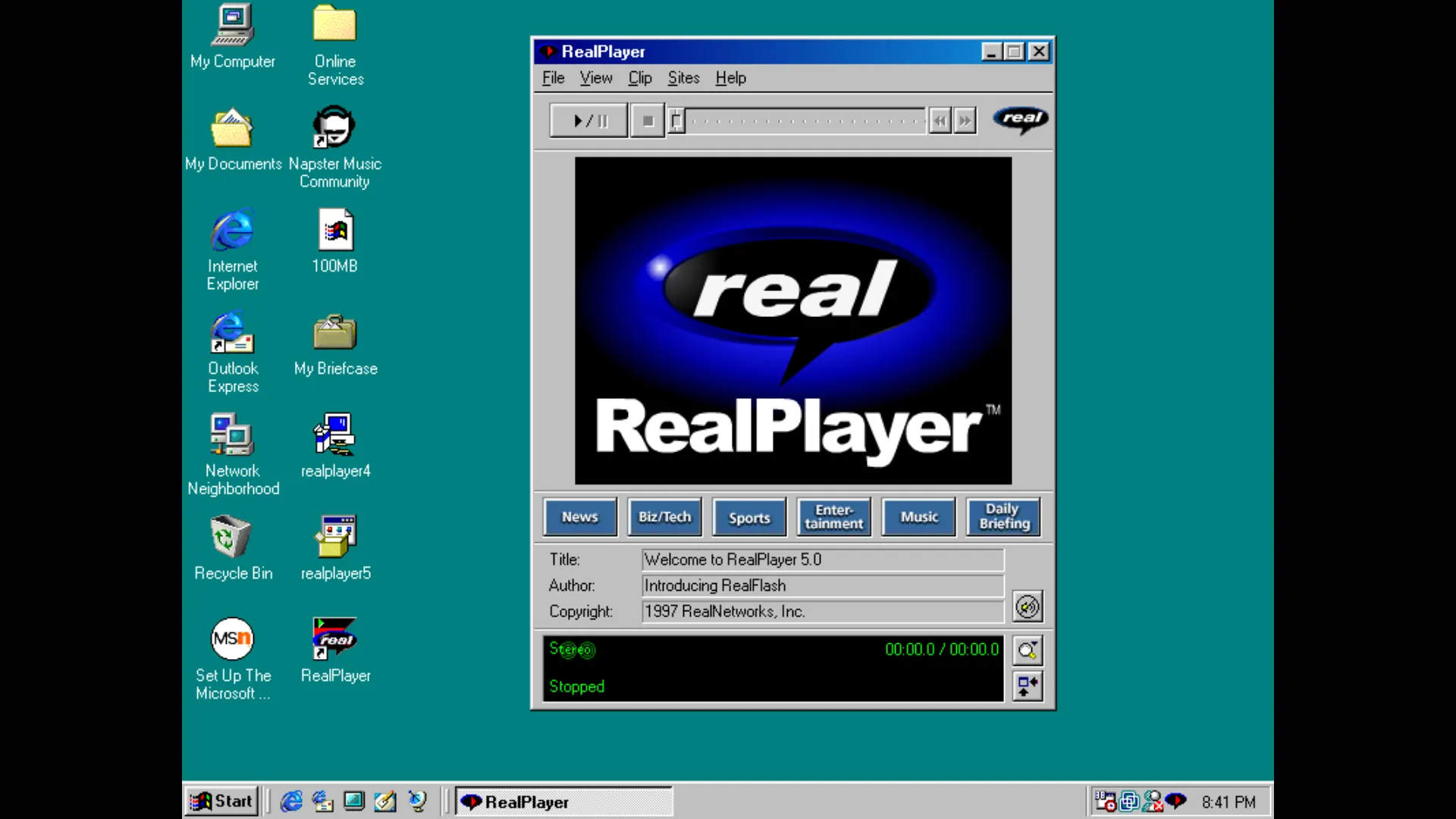Screen dimensions: 1456x819
Task: Click the News channel button
Action: (x=580, y=517)
